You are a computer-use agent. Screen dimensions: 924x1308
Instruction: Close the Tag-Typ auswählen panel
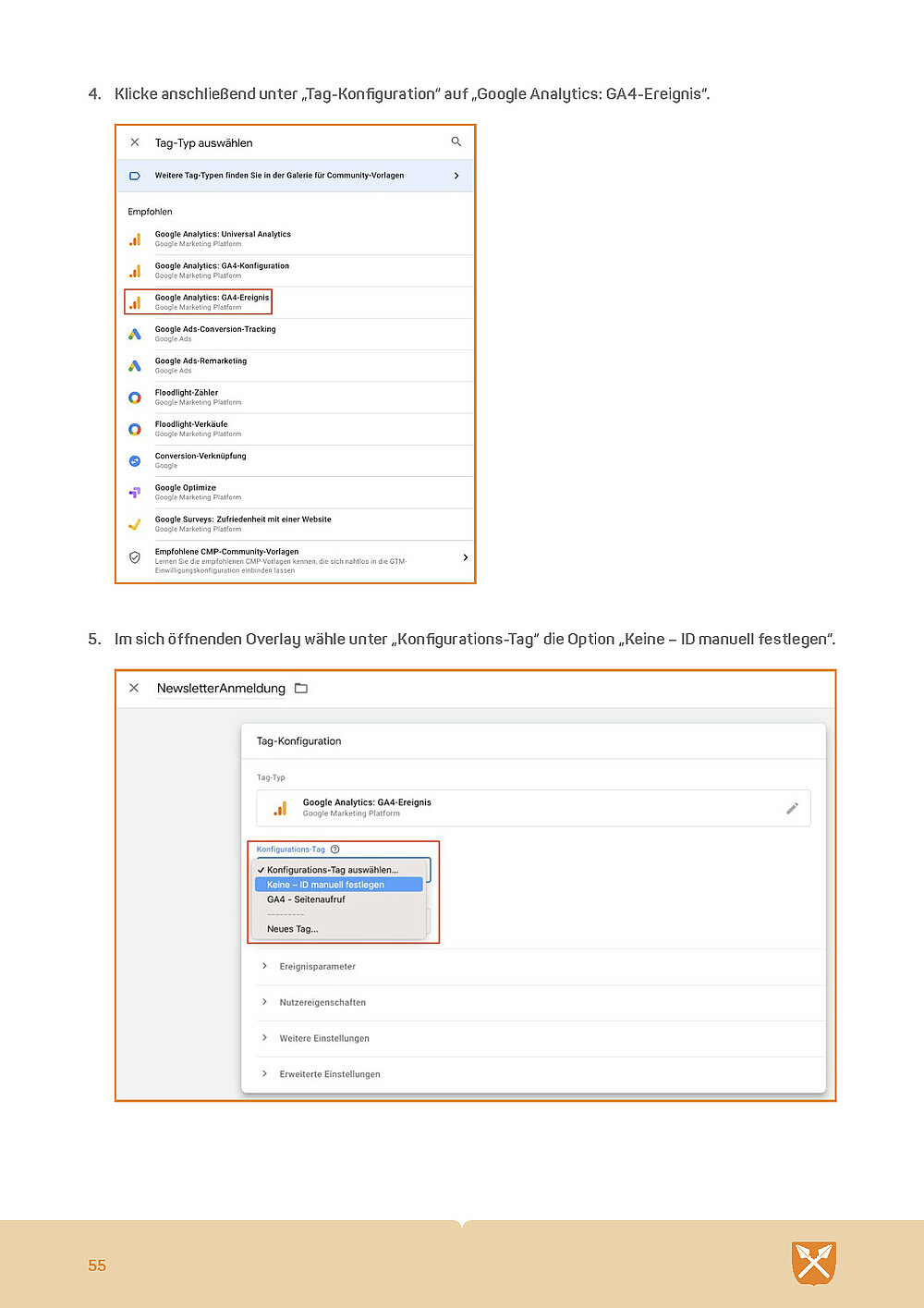point(135,142)
